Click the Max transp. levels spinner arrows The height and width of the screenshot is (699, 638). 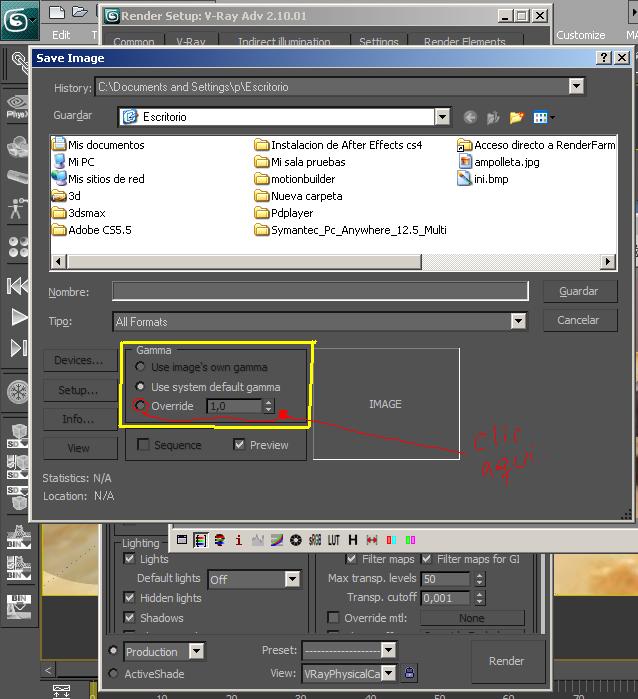click(x=479, y=579)
